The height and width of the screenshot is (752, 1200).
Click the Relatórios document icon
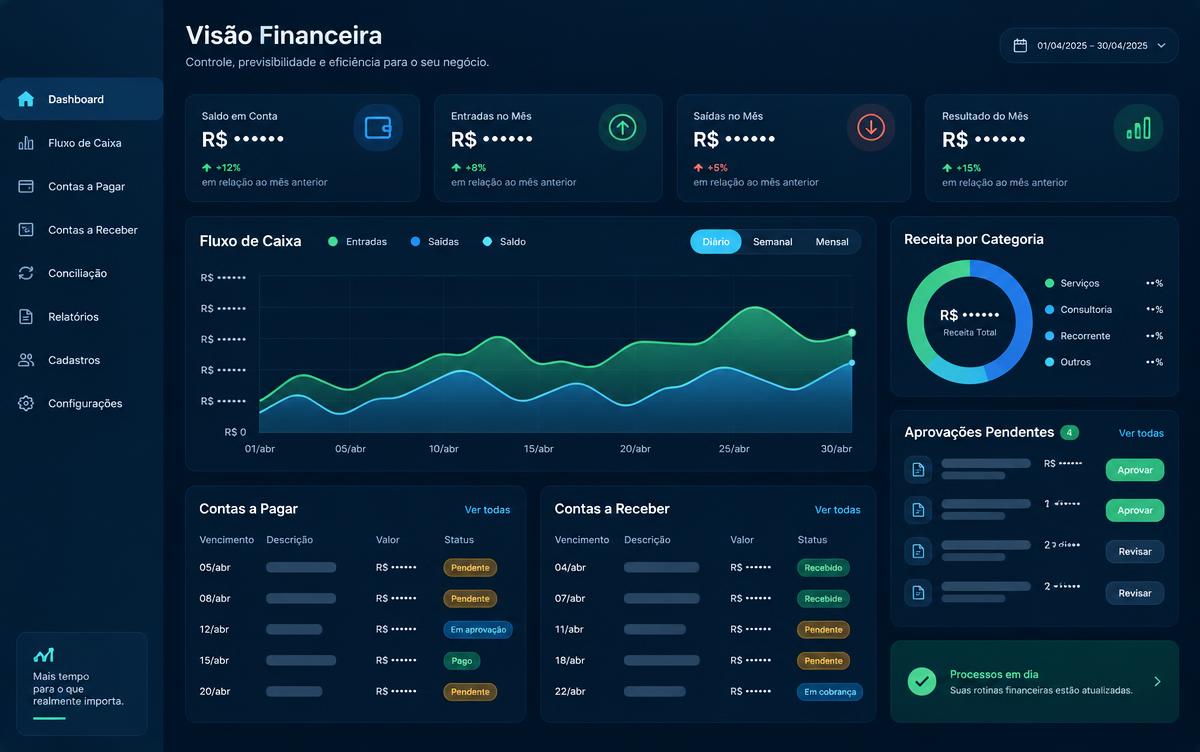26,317
